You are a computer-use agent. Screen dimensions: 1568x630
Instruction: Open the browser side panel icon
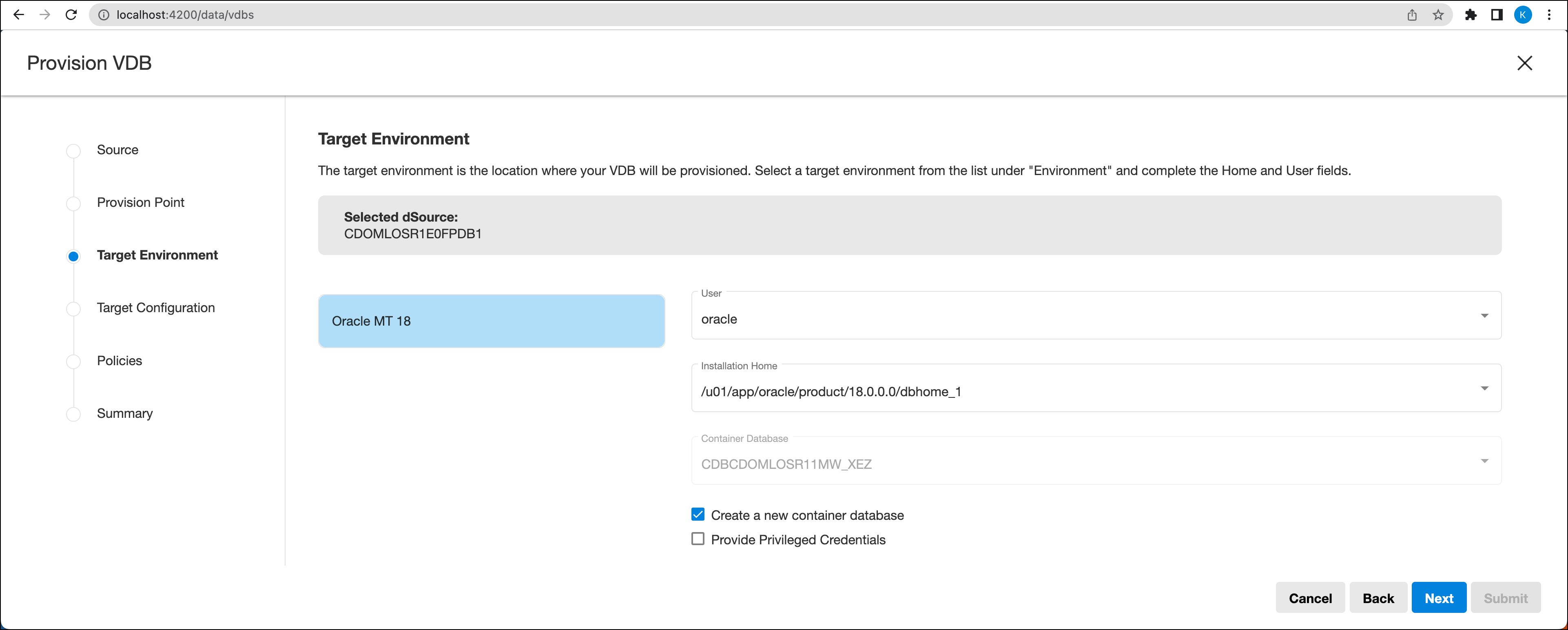click(1497, 15)
